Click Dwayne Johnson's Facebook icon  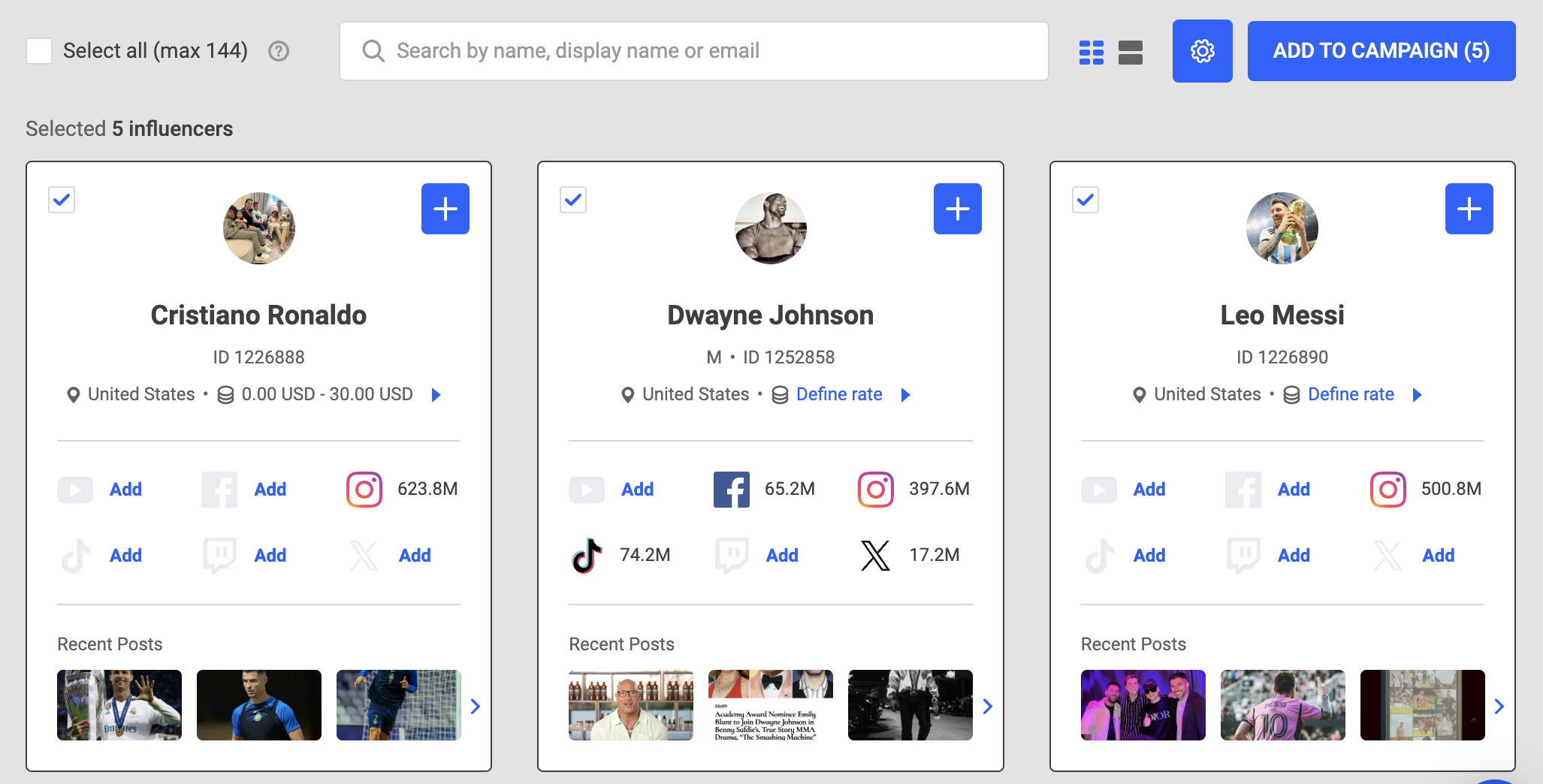(731, 490)
